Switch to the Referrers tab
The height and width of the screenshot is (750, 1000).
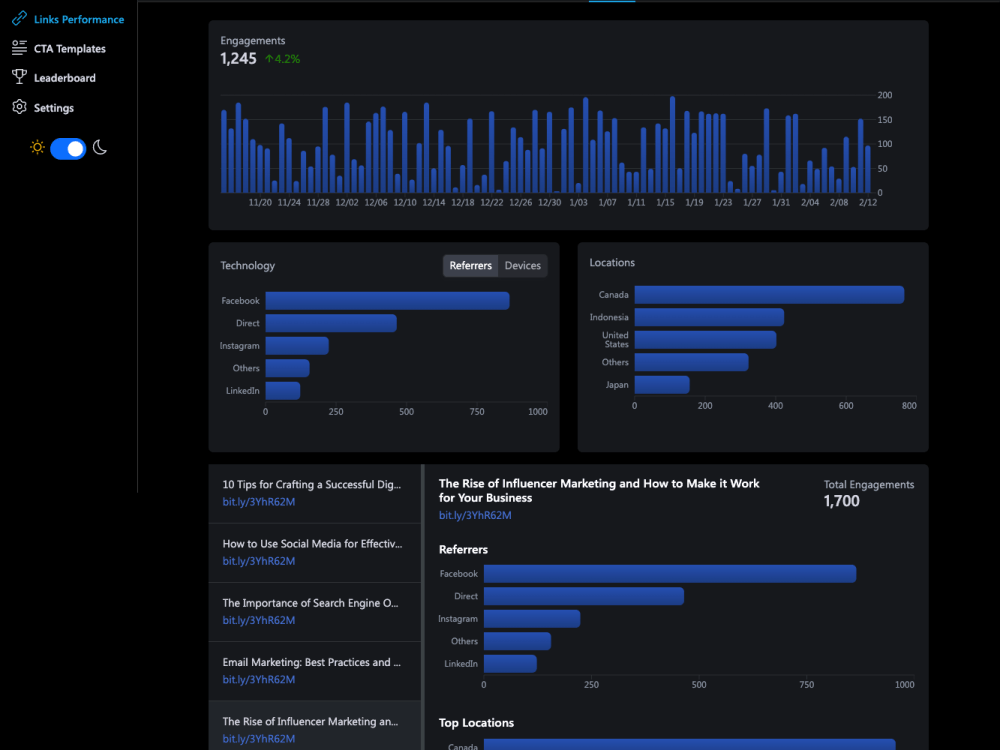click(471, 265)
